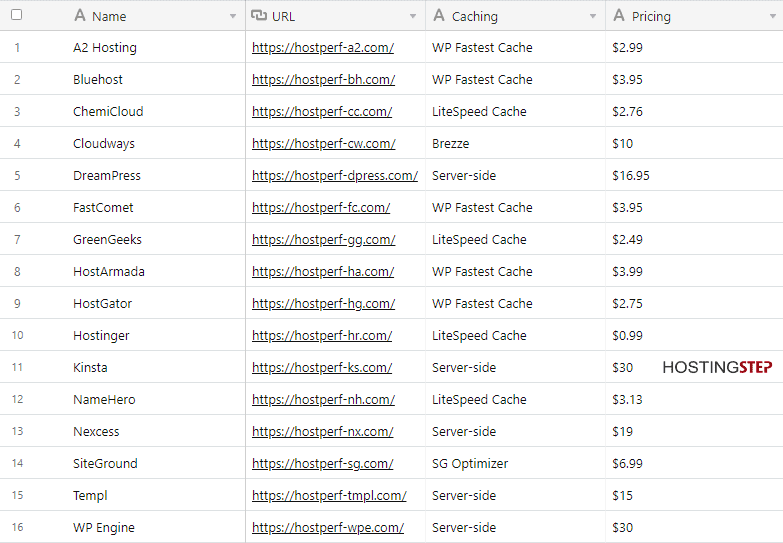This screenshot has width=783, height=543.
Task: Click the text-type icon beside Pricing header
Action: pyautogui.click(x=619, y=15)
